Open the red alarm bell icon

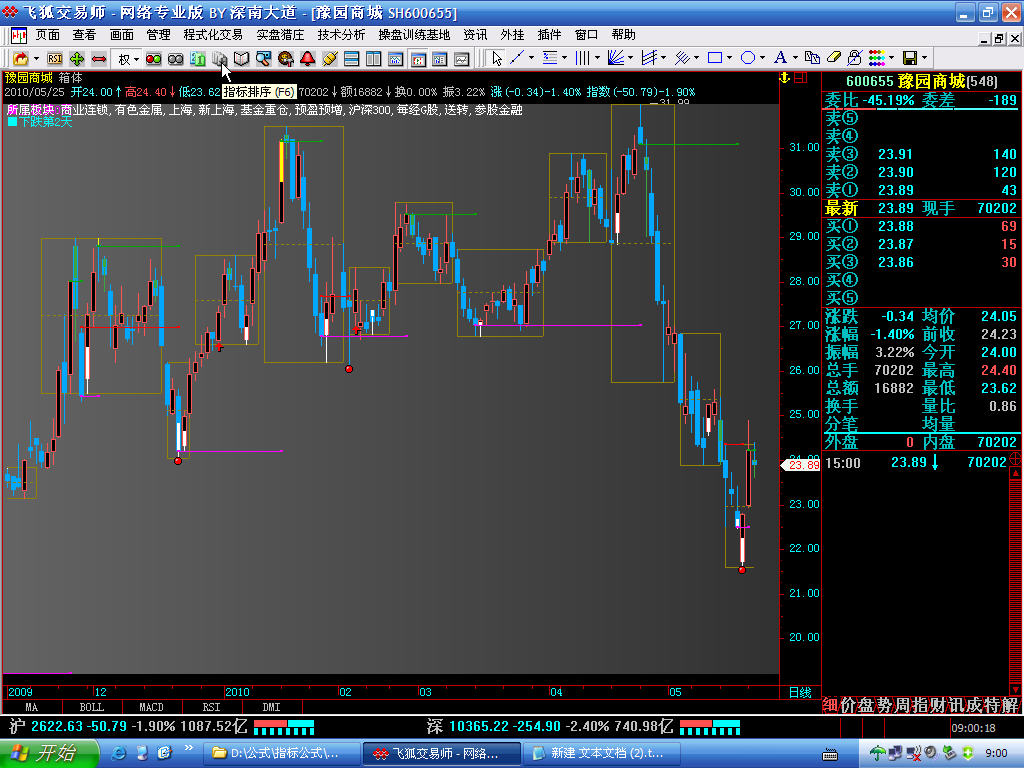point(308,59)
